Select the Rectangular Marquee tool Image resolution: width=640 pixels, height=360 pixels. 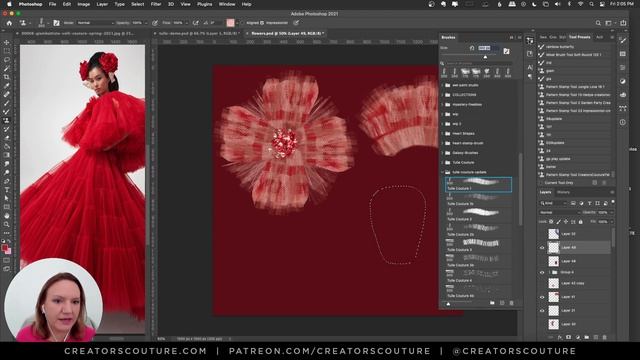pos(7,51)
